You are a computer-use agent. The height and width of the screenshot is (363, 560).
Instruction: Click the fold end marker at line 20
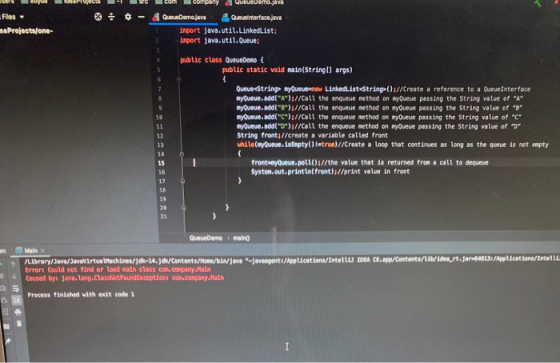[x=184, y=208]
